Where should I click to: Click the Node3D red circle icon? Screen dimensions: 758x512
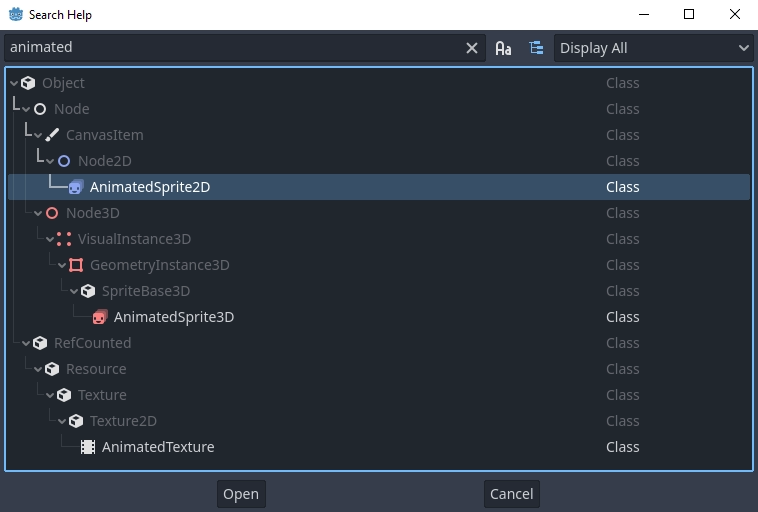tap(52, 213)
